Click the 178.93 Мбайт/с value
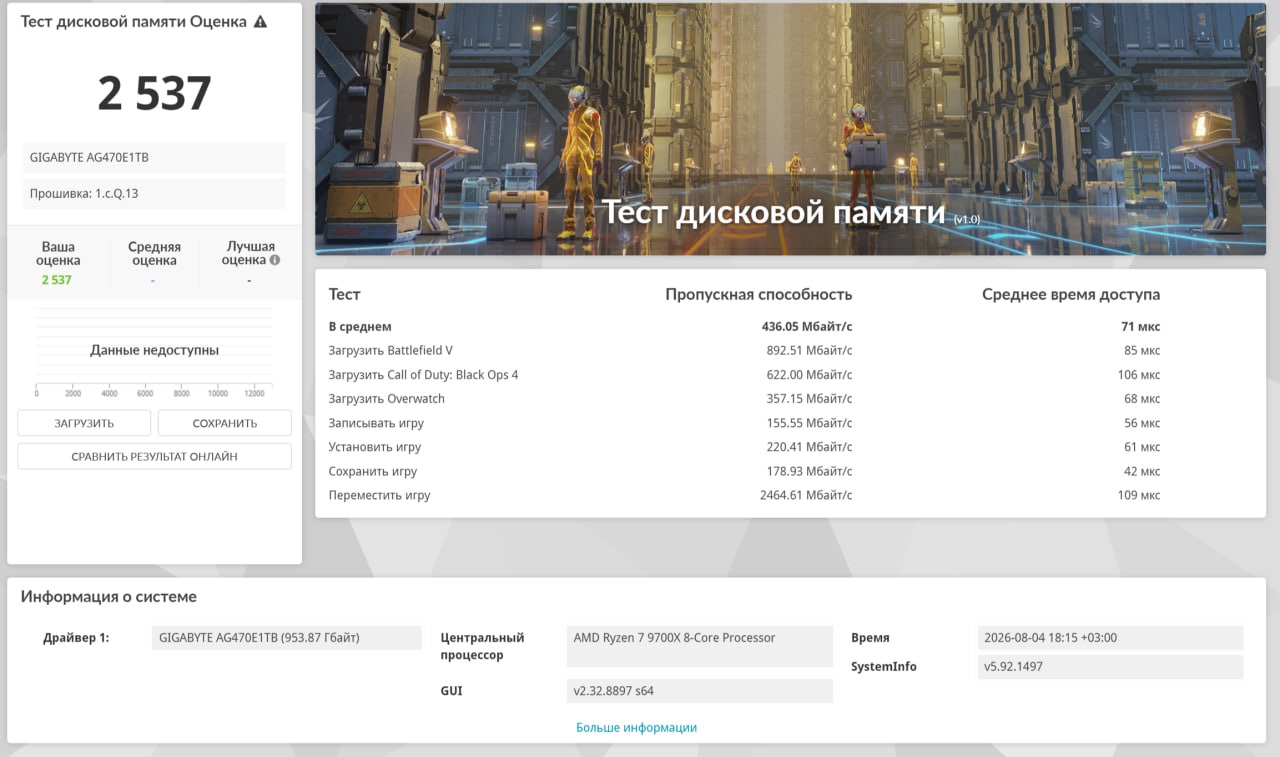Screen dimensions: 1280x757 click(809, 471)
